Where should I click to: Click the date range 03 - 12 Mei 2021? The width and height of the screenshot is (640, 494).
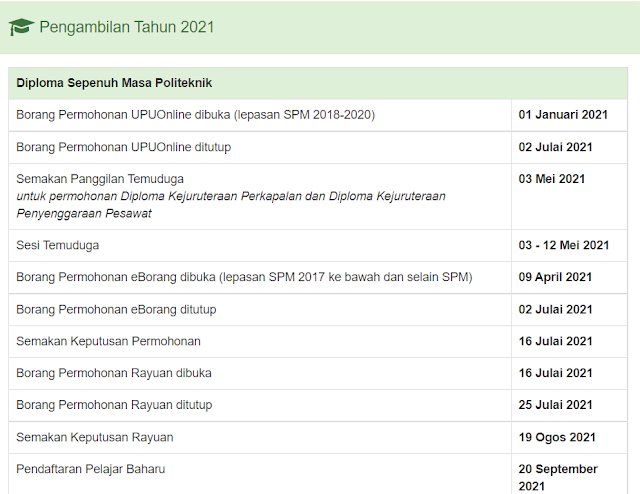point(564,245)
